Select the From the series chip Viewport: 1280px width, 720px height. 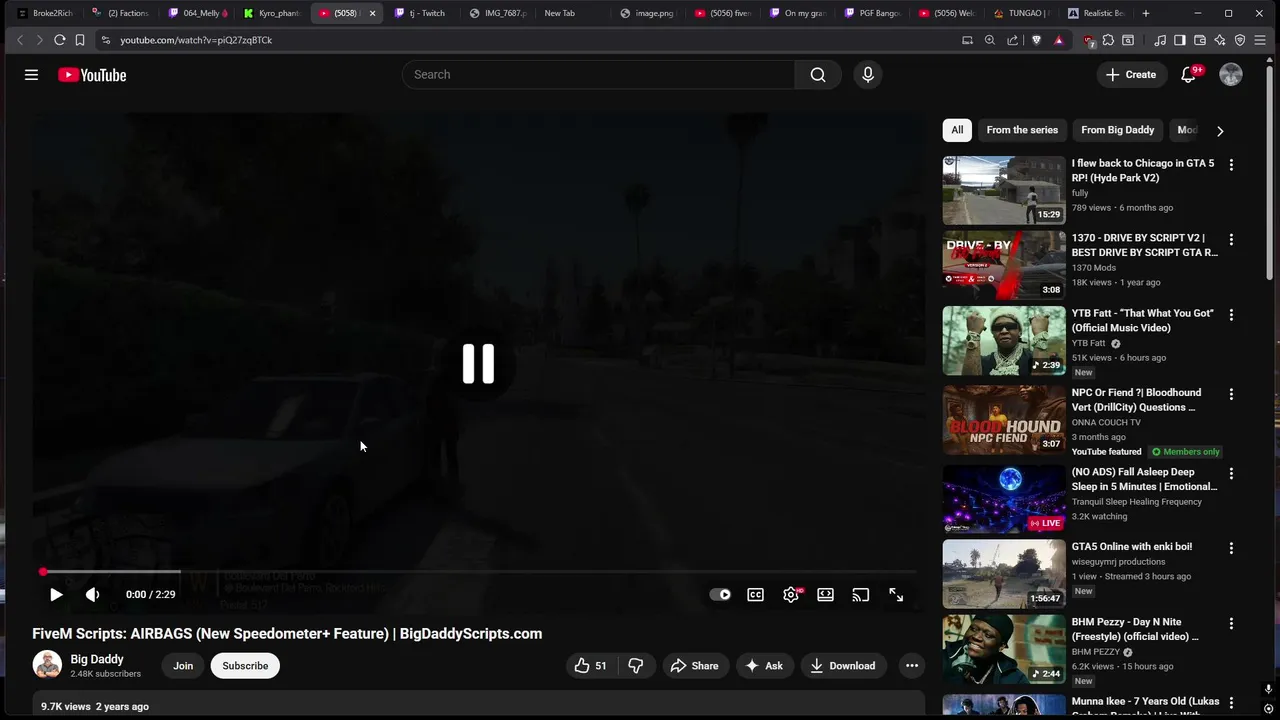(1022, 130)
